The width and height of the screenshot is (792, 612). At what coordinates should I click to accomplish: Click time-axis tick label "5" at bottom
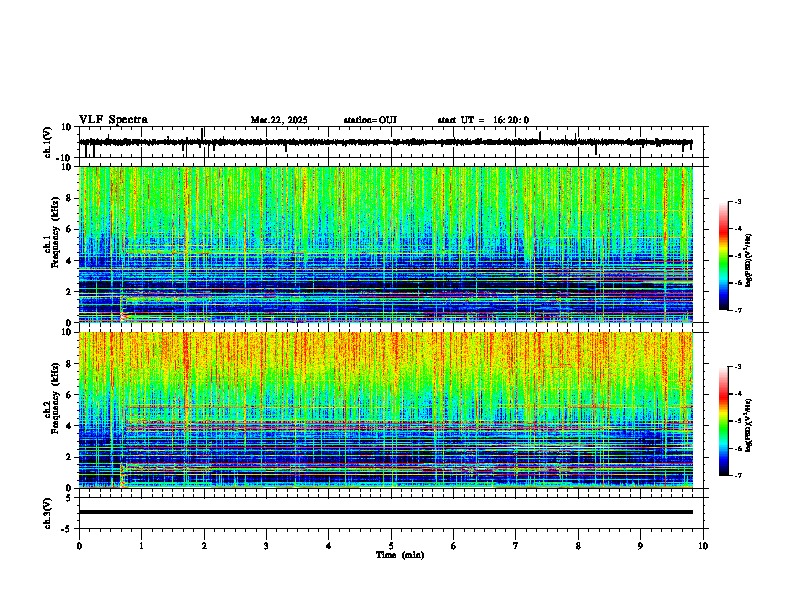click(x=391, y=546)
